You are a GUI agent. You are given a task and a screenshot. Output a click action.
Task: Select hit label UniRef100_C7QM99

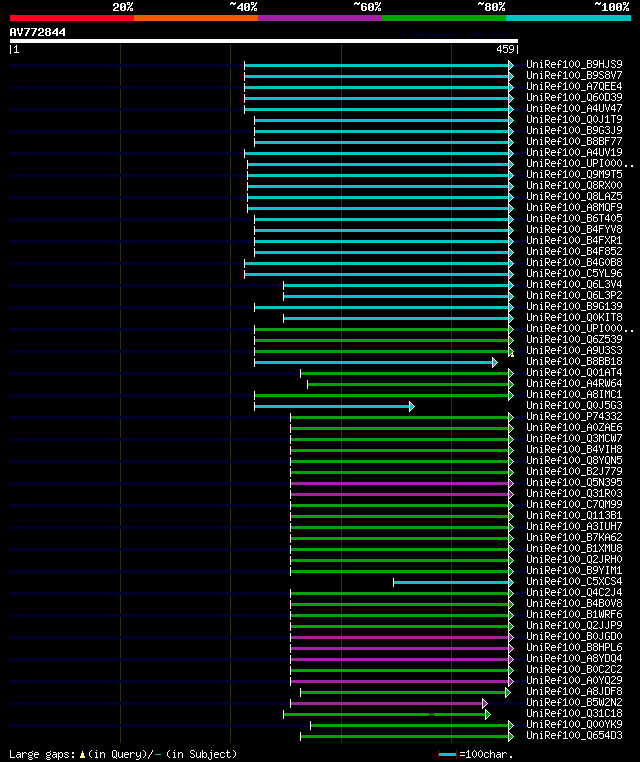click(x=574, y=504)
